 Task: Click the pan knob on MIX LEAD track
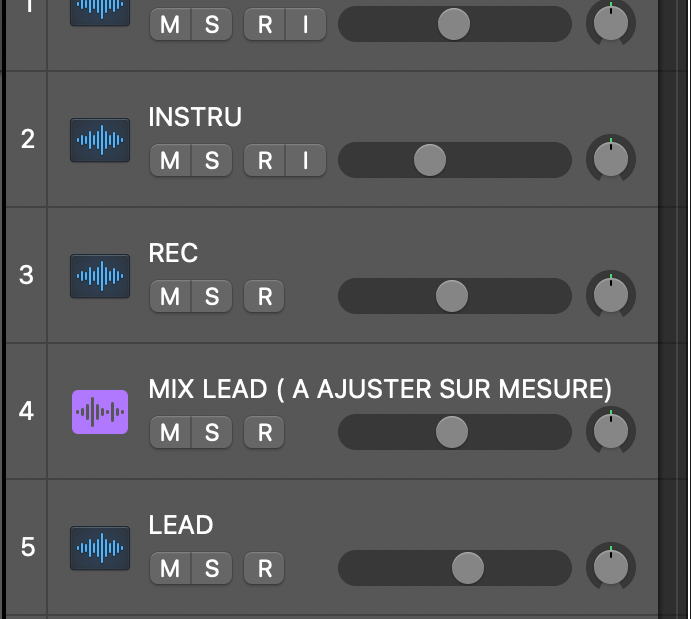(610, 431)
